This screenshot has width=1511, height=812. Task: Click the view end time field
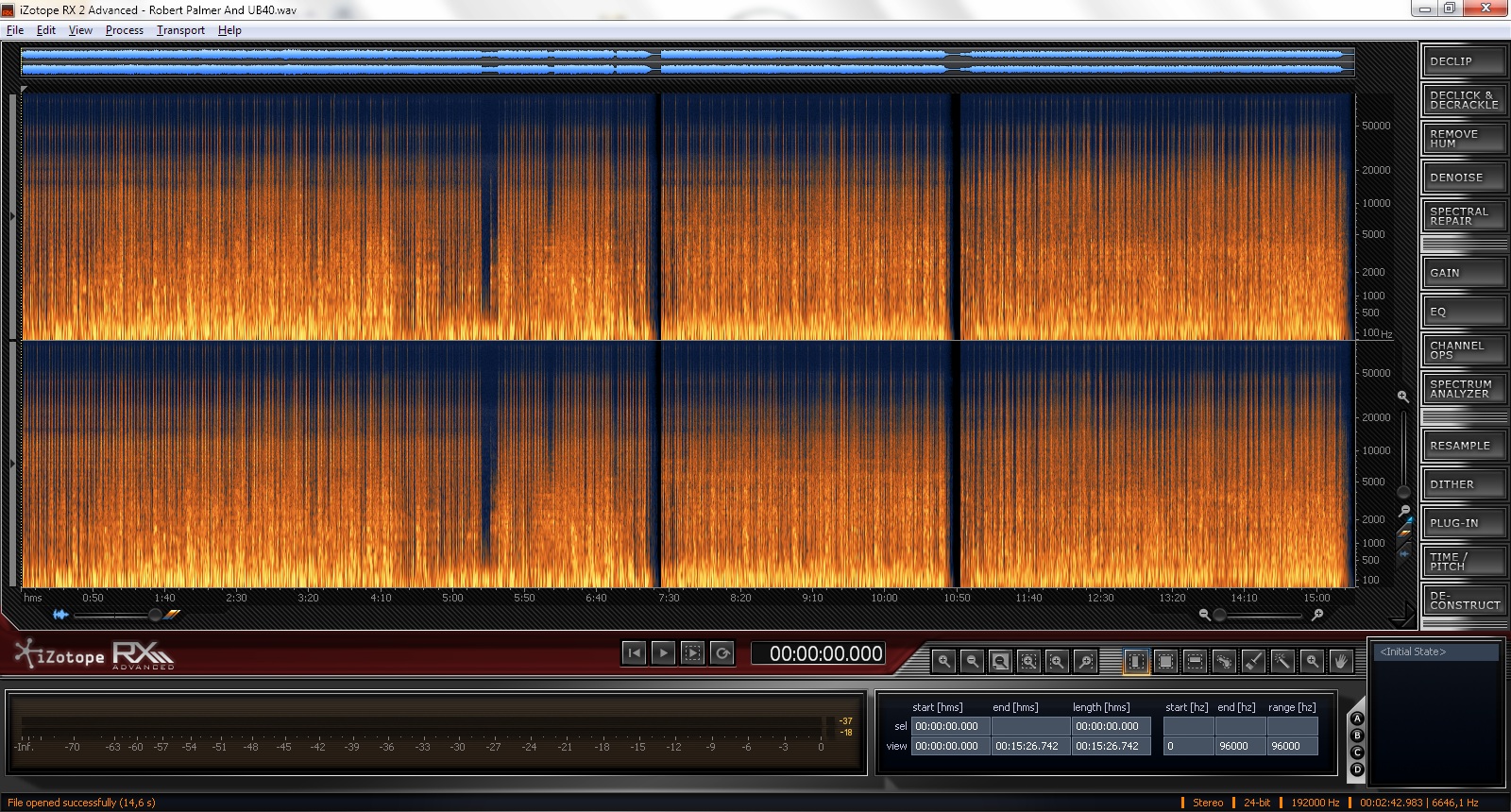pyautogui.click(x=1031, y=746)
